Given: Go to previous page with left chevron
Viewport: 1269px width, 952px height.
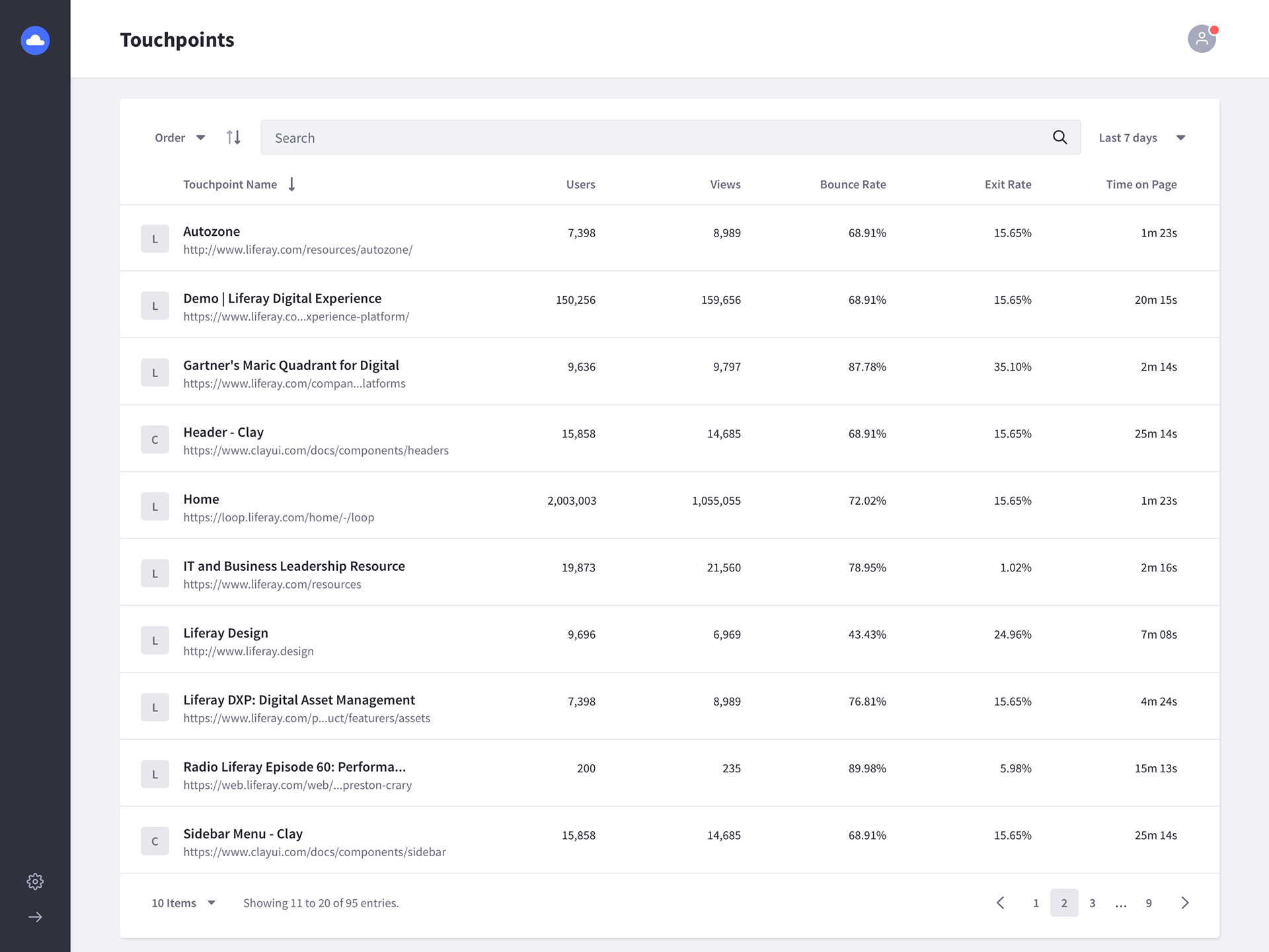Looking at the screenshot, I should click(1000, 902).
